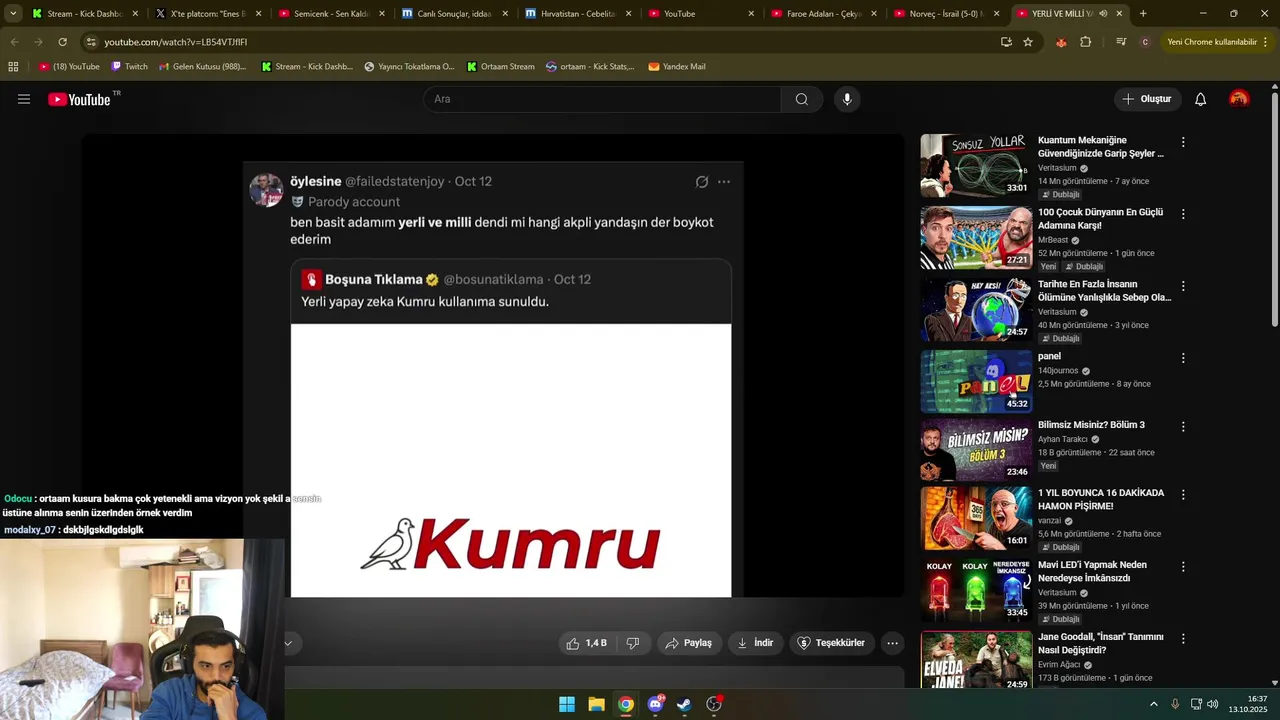This screenshot has width=1280, height=720.
Task: Open options for panel video
Action: tap(1183, 358)
